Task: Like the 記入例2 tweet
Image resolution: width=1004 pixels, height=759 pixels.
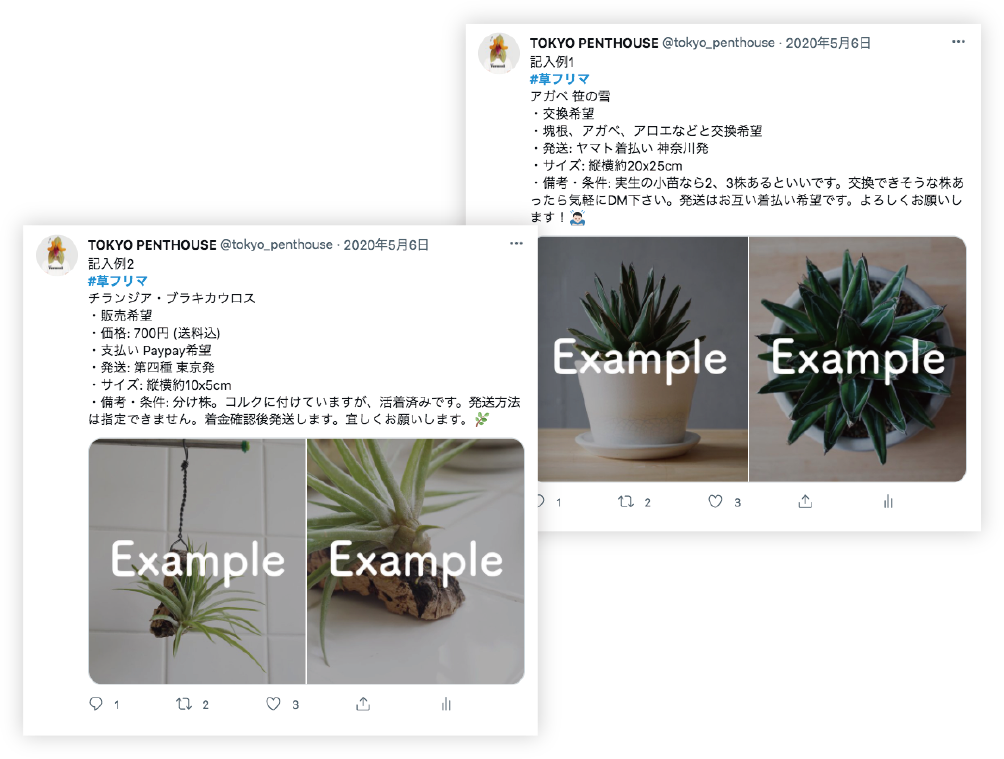Action: tap(273, 704)
